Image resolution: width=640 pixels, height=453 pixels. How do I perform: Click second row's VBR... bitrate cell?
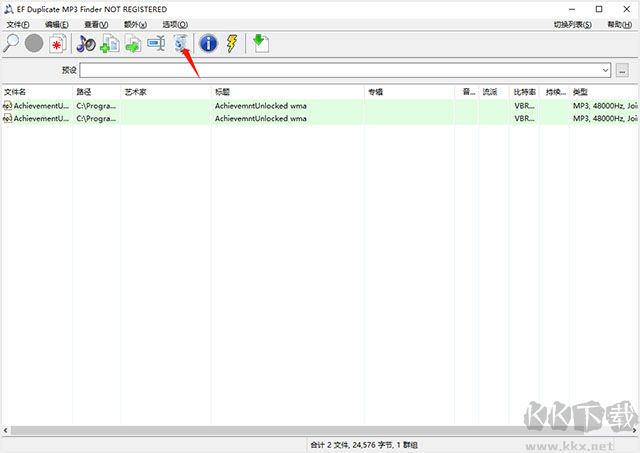point(524,118)
